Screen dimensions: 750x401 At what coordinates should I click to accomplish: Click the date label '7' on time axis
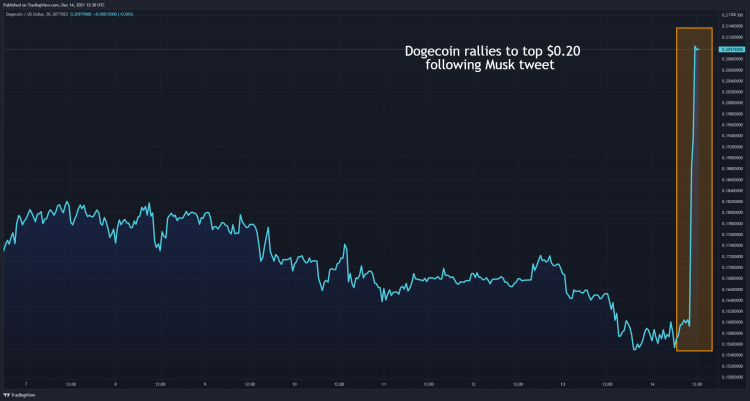point(26,384)
